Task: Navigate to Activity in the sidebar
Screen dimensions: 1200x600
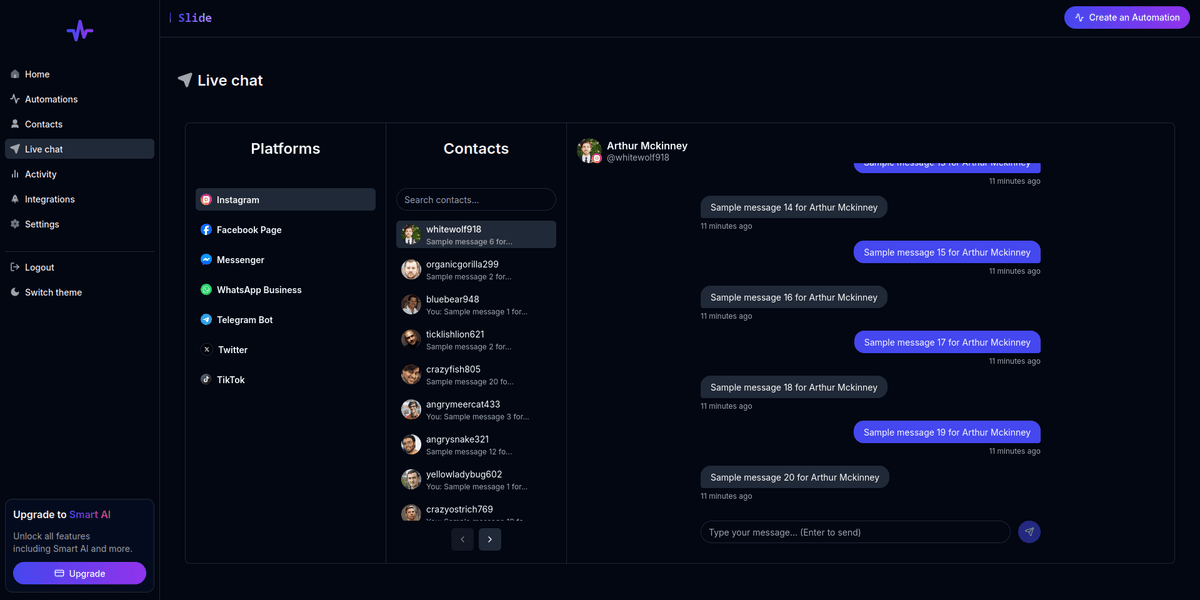Action: tap(41, 174)
